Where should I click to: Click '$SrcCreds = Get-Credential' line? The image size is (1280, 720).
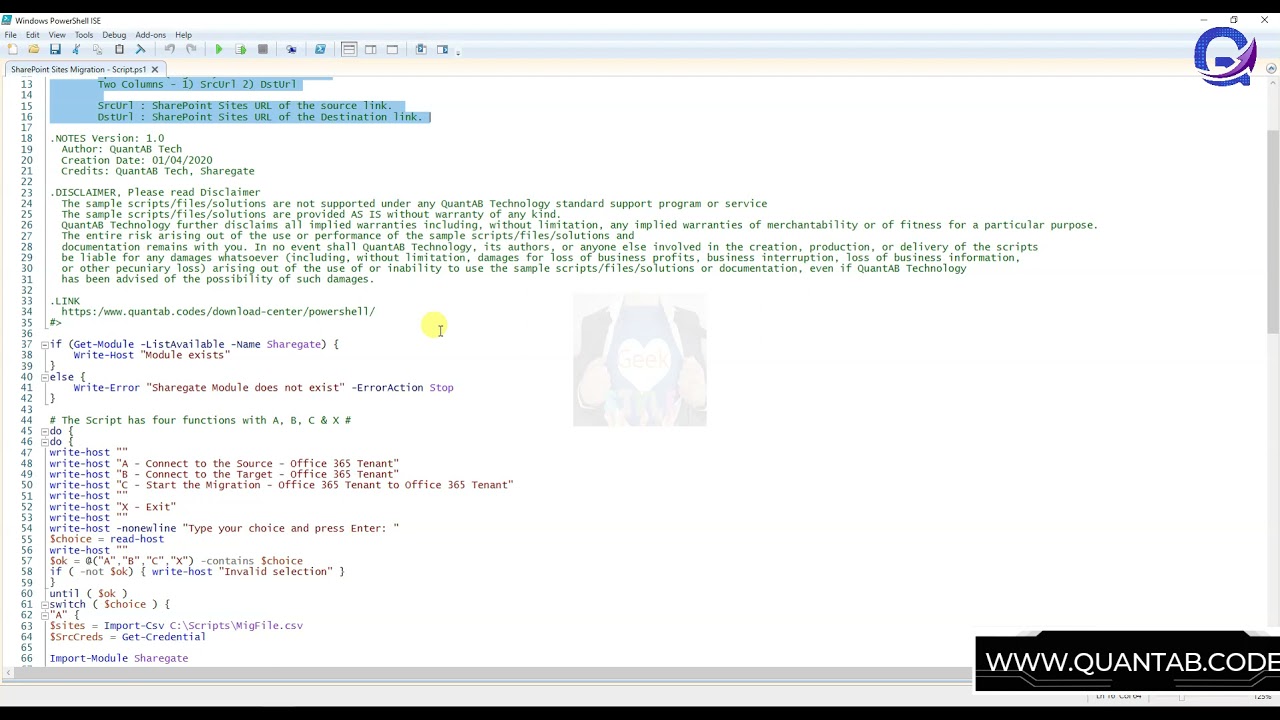(127, 637)
